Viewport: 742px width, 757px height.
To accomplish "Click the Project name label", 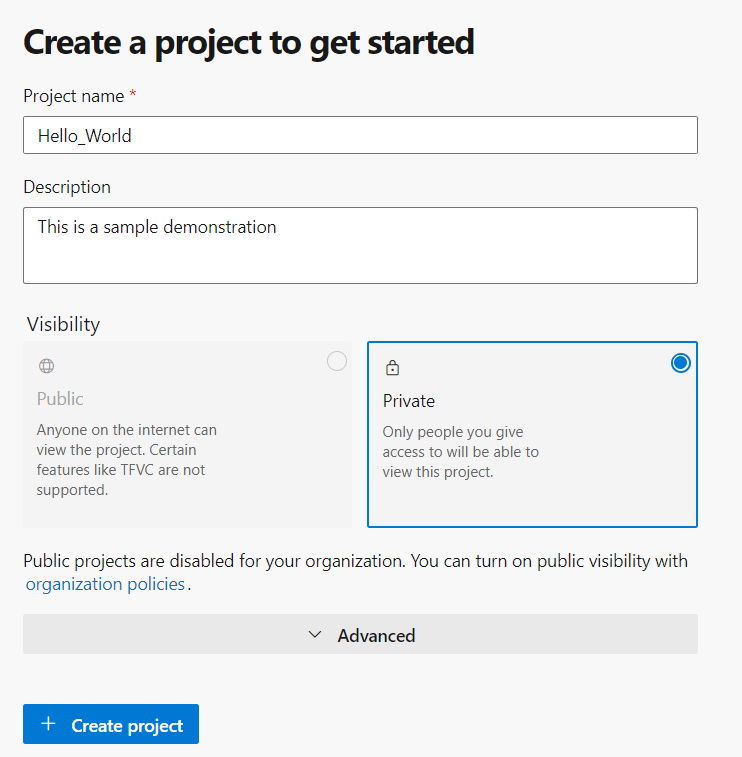I will [73, 96].
